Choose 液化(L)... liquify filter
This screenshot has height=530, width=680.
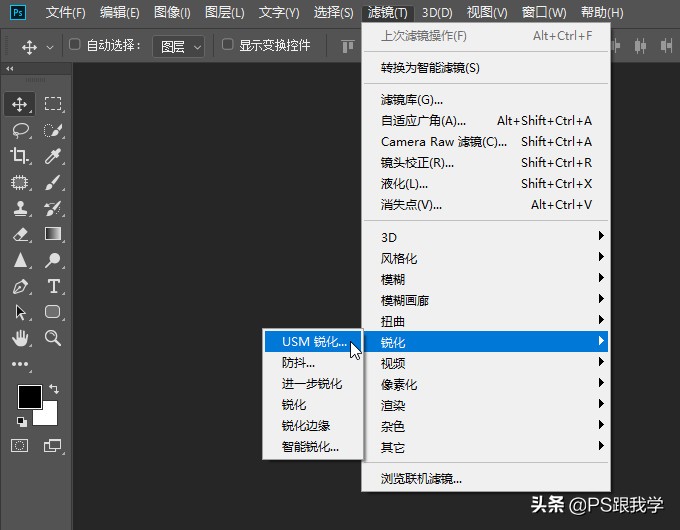(x=486, y=184)
